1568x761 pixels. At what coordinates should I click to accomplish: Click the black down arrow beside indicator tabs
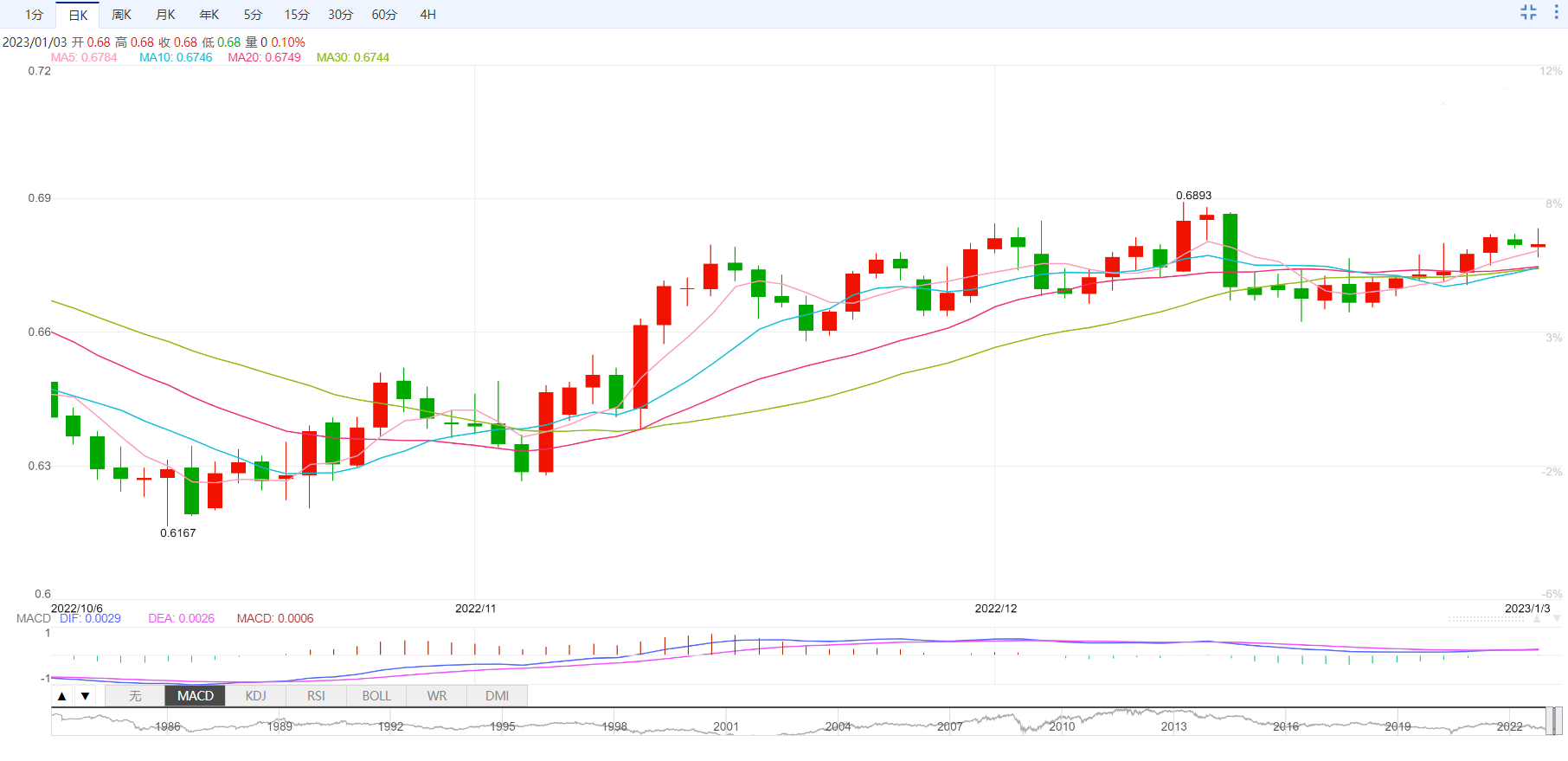coord(85,696)
